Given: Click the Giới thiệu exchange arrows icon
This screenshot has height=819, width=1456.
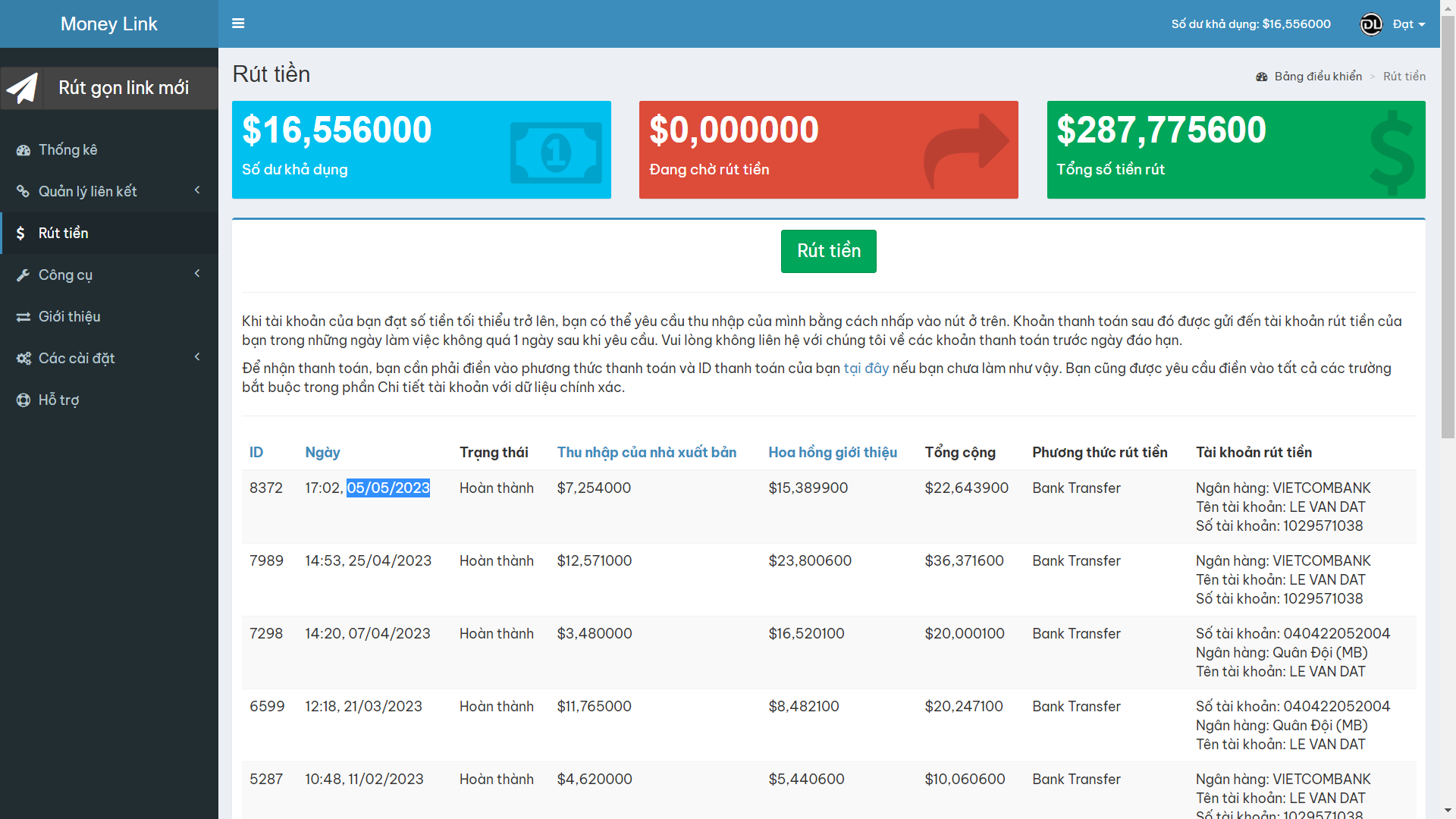Looking at the screenshot, I should 24,317.
